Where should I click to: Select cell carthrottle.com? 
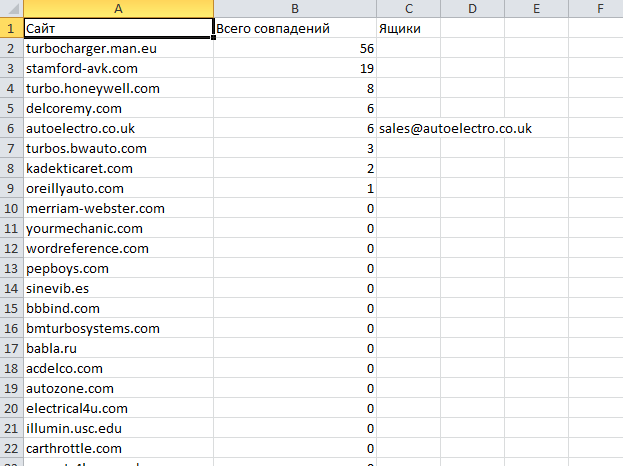click(118, 448)
